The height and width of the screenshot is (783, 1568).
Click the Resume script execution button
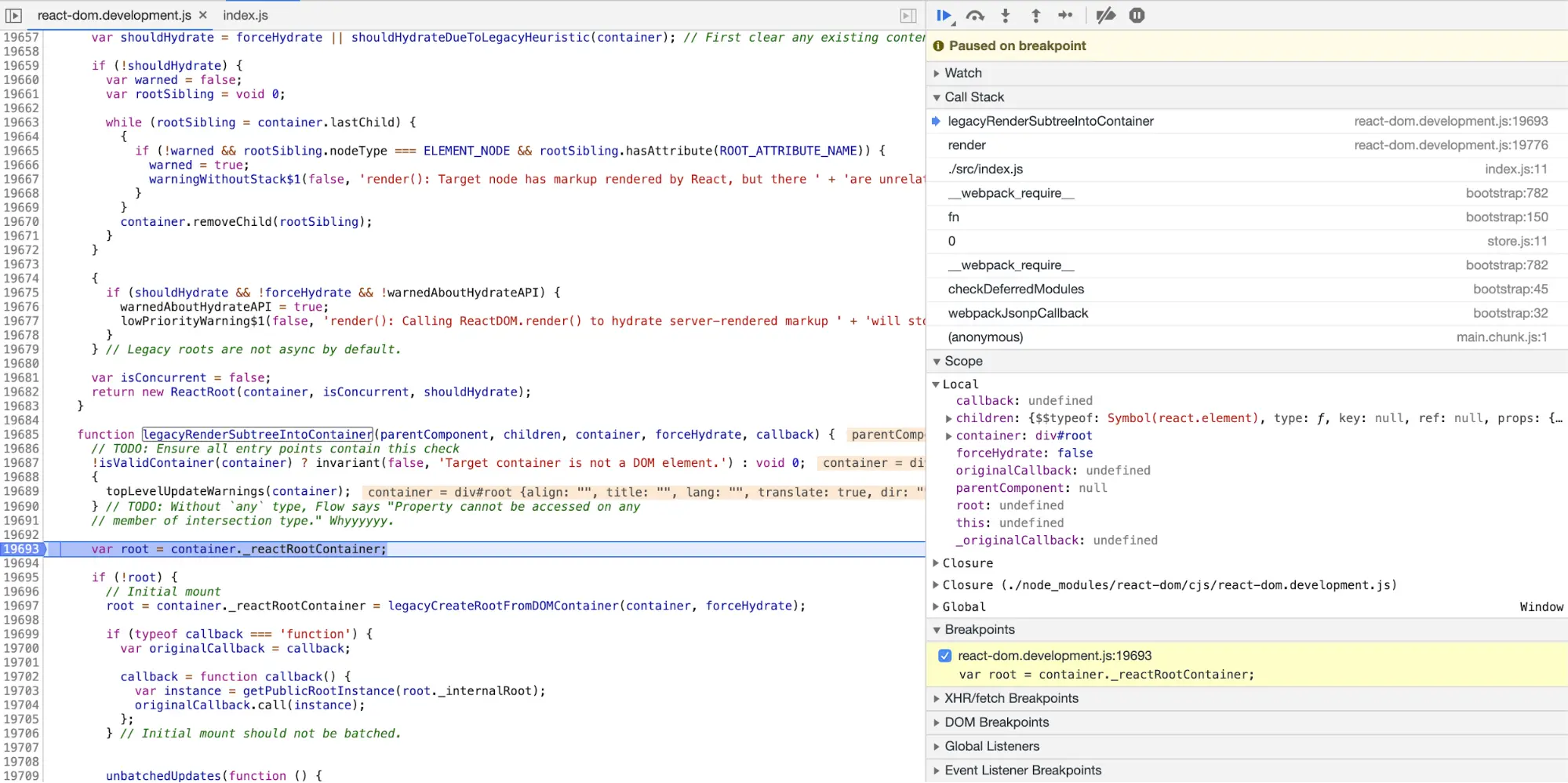click(x=944, y=15)
